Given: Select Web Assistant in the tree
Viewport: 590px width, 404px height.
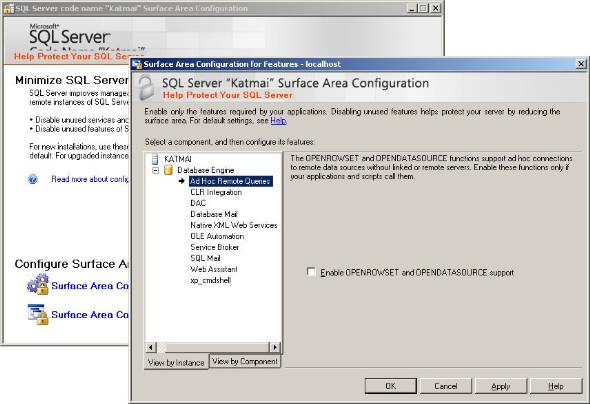Looking at the screenshot, I should pos(214,269).
